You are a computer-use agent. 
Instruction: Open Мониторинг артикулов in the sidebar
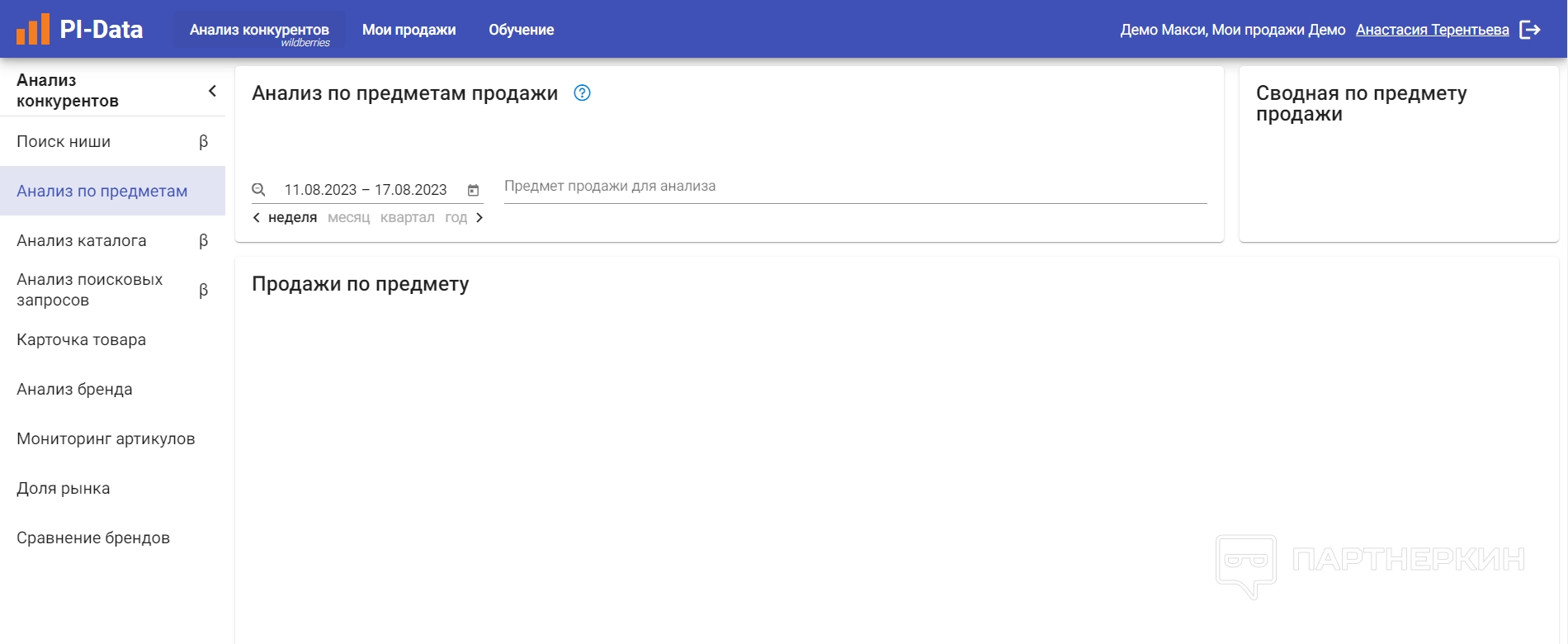click(x=112, y=438)
